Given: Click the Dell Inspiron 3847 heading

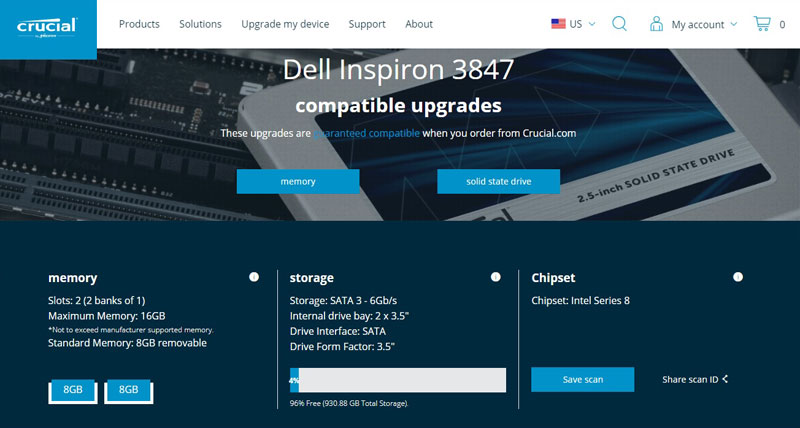Looking at the screenshot, I should pyautogui.click(x=398, y=69).
